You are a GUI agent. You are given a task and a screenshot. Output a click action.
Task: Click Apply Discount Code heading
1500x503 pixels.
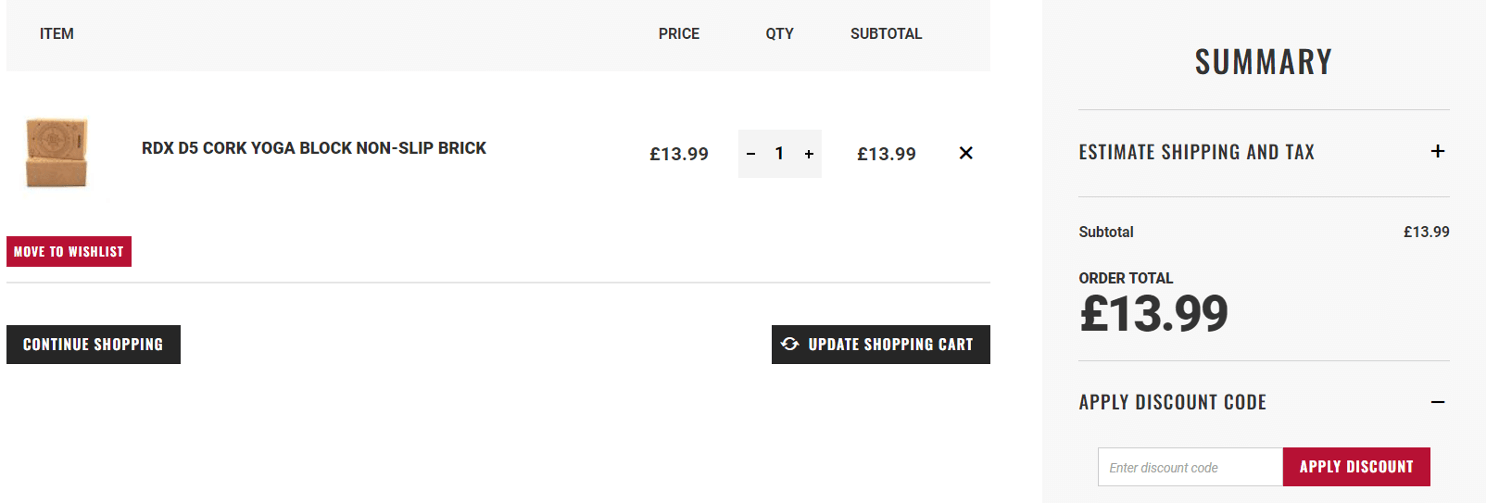(1172, 402)
